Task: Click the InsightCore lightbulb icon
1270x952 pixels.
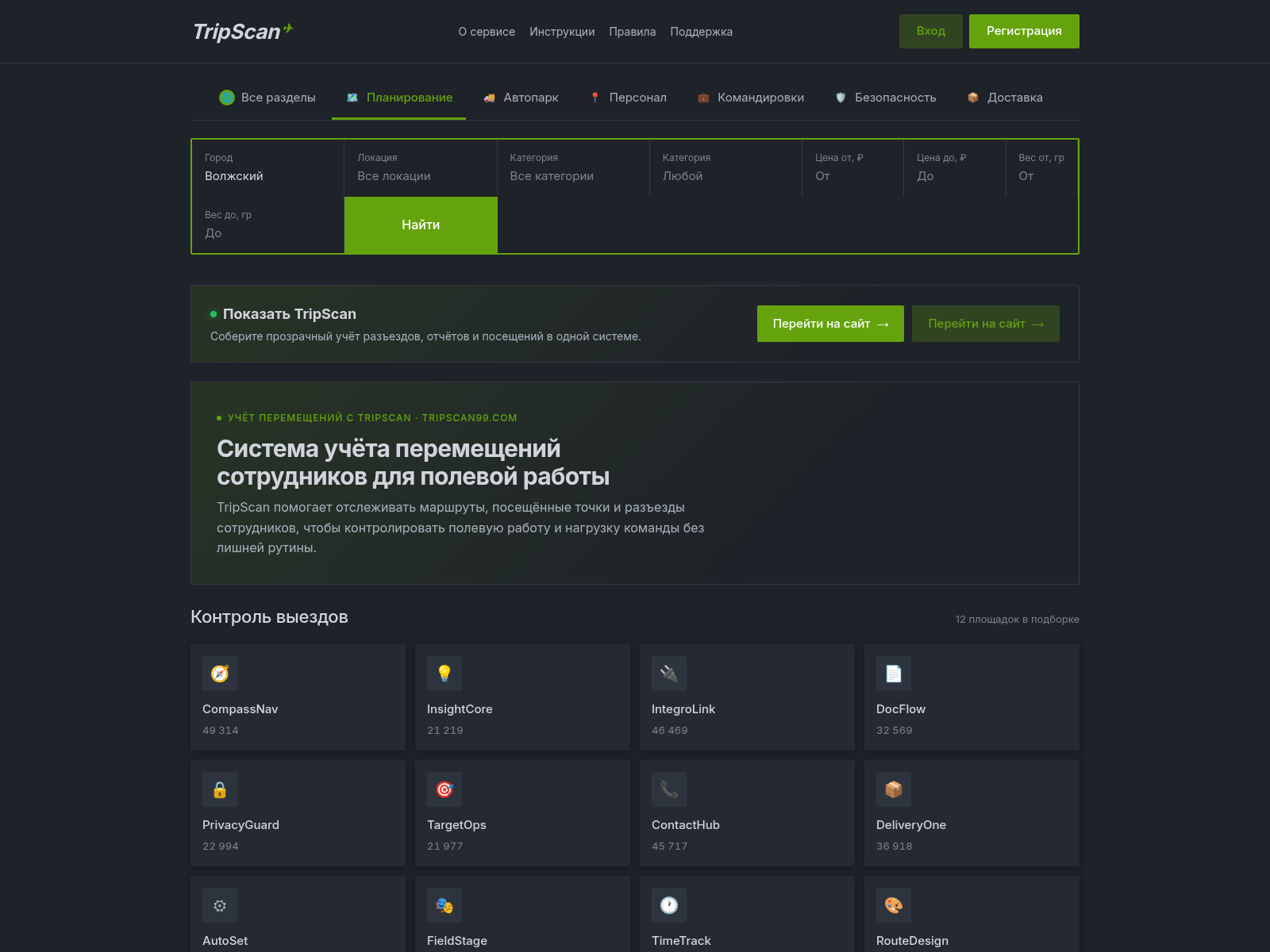Action: click(444, 674)
